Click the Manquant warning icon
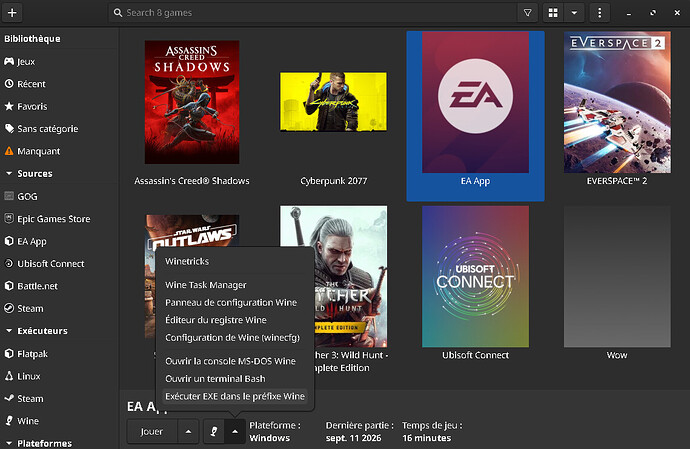The height and width of the screenshot is (449, 690). pos(9,151)
